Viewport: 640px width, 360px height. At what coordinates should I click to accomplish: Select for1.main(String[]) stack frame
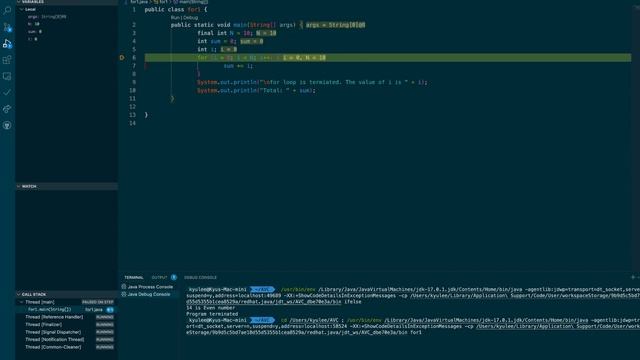tap(66, 309)
